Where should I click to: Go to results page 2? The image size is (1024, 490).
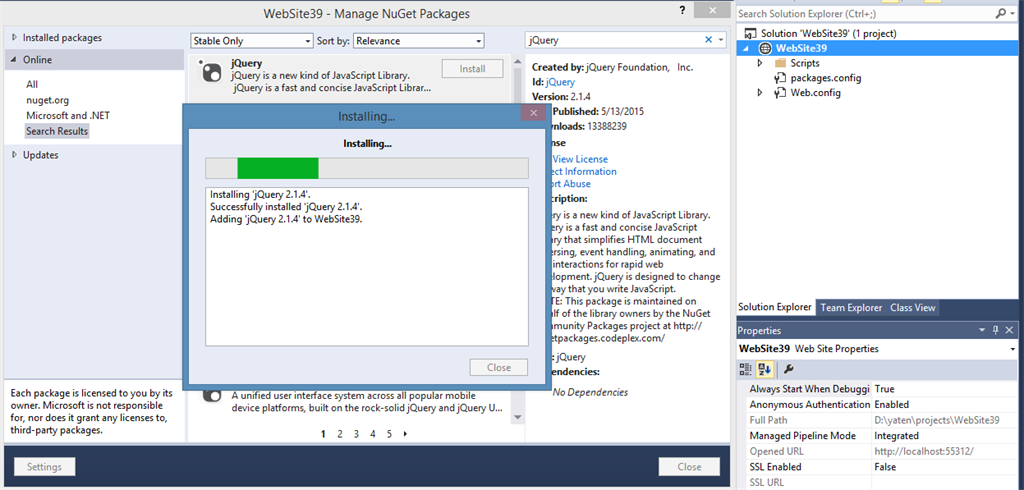(x=340, y=434)
